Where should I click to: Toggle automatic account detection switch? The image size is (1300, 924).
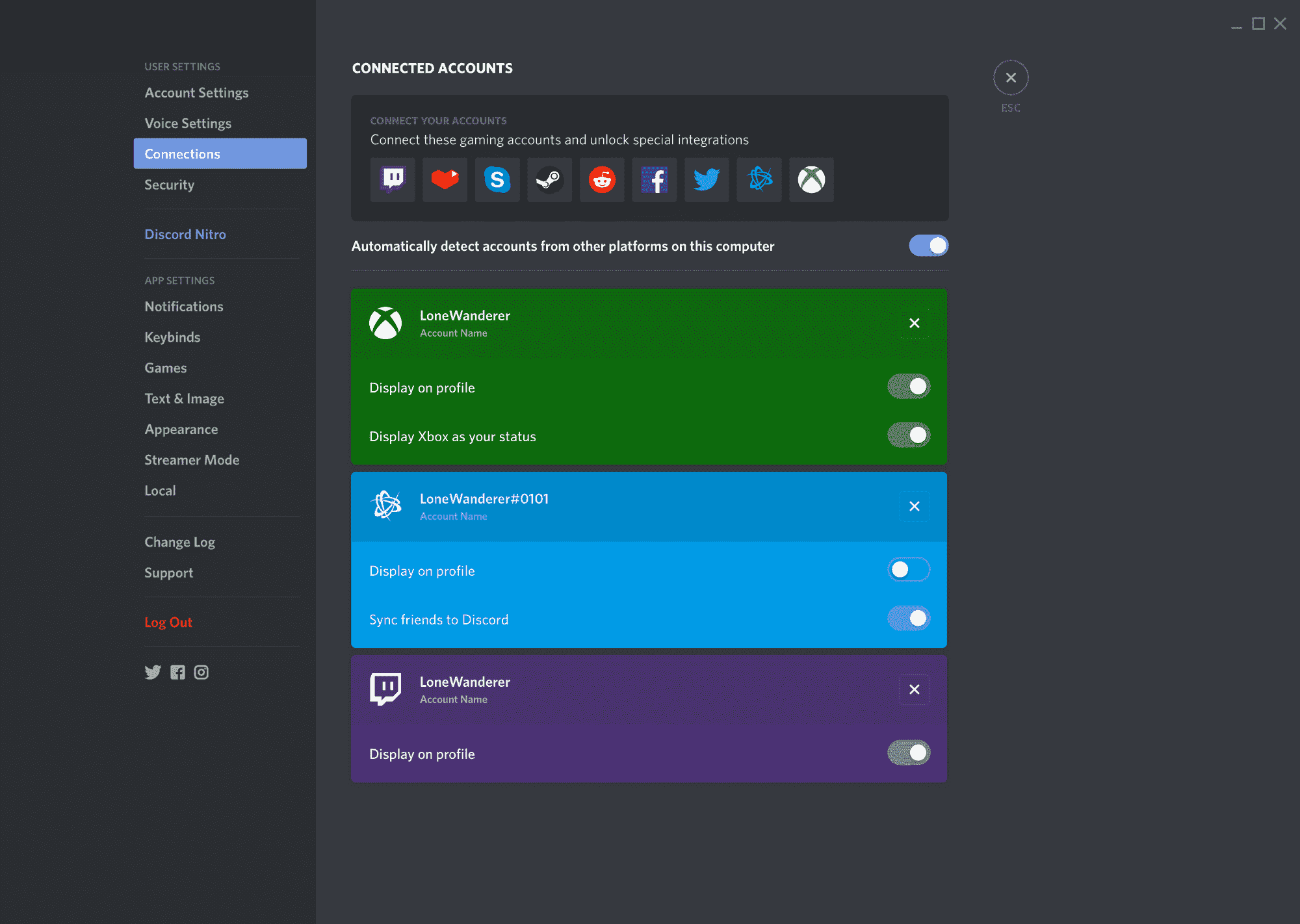pyautogui.click(x=928, y=246)
